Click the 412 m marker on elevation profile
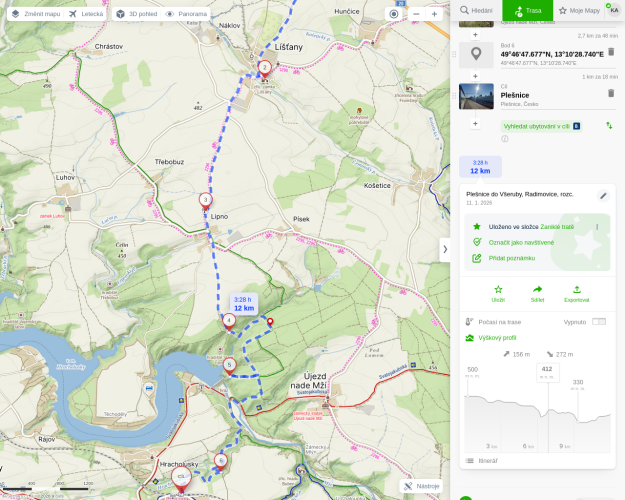The height and width of the screenshot is (500, 625). coord(547,370)
